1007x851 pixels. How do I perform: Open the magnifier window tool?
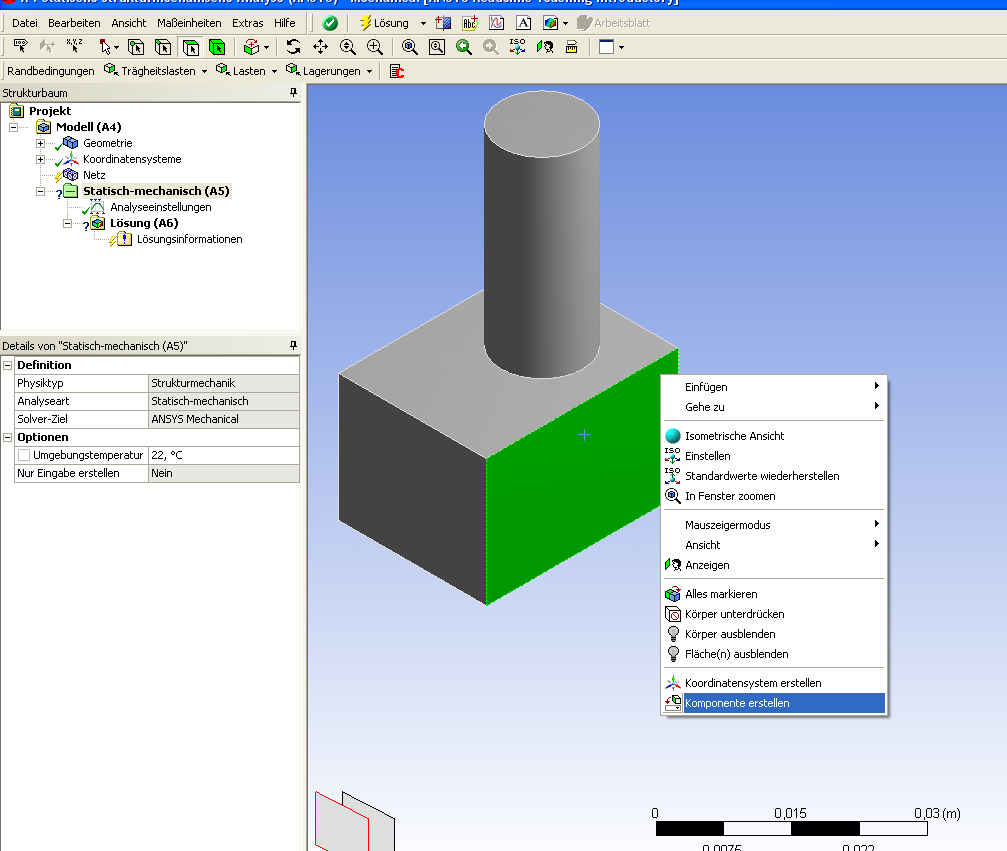click(437, 47)
